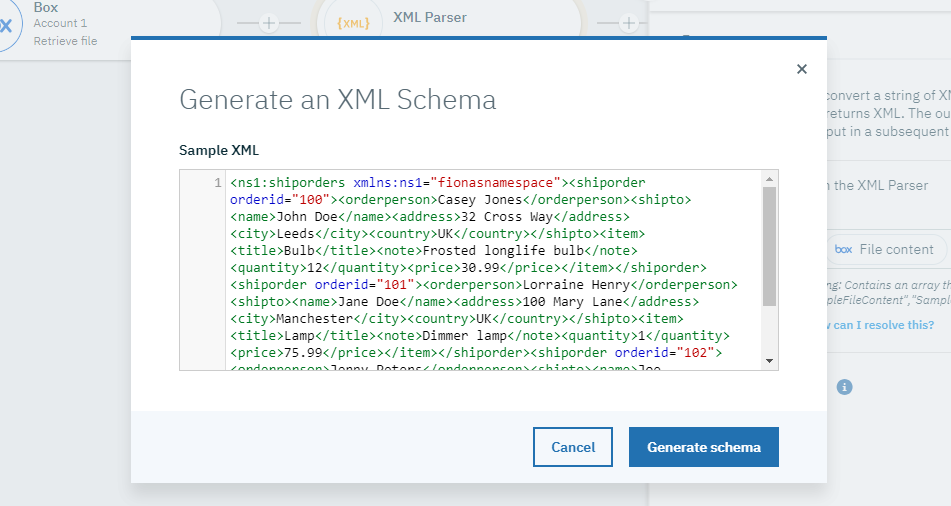
Task: Select the File content mapping pill
Action: tap(884, 249)
